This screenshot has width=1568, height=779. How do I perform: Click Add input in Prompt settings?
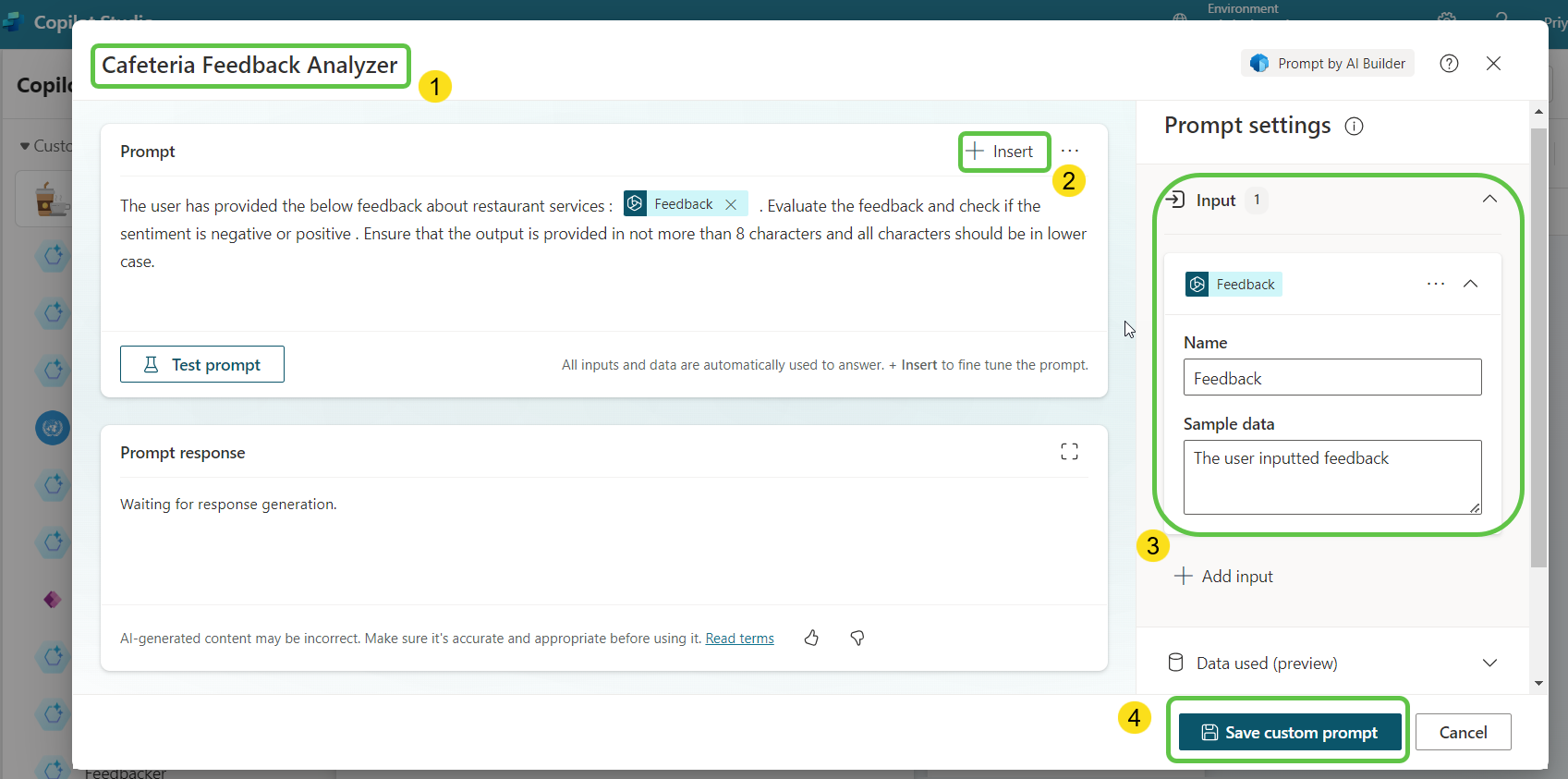pyautogui.click(x=1224, y=577)
